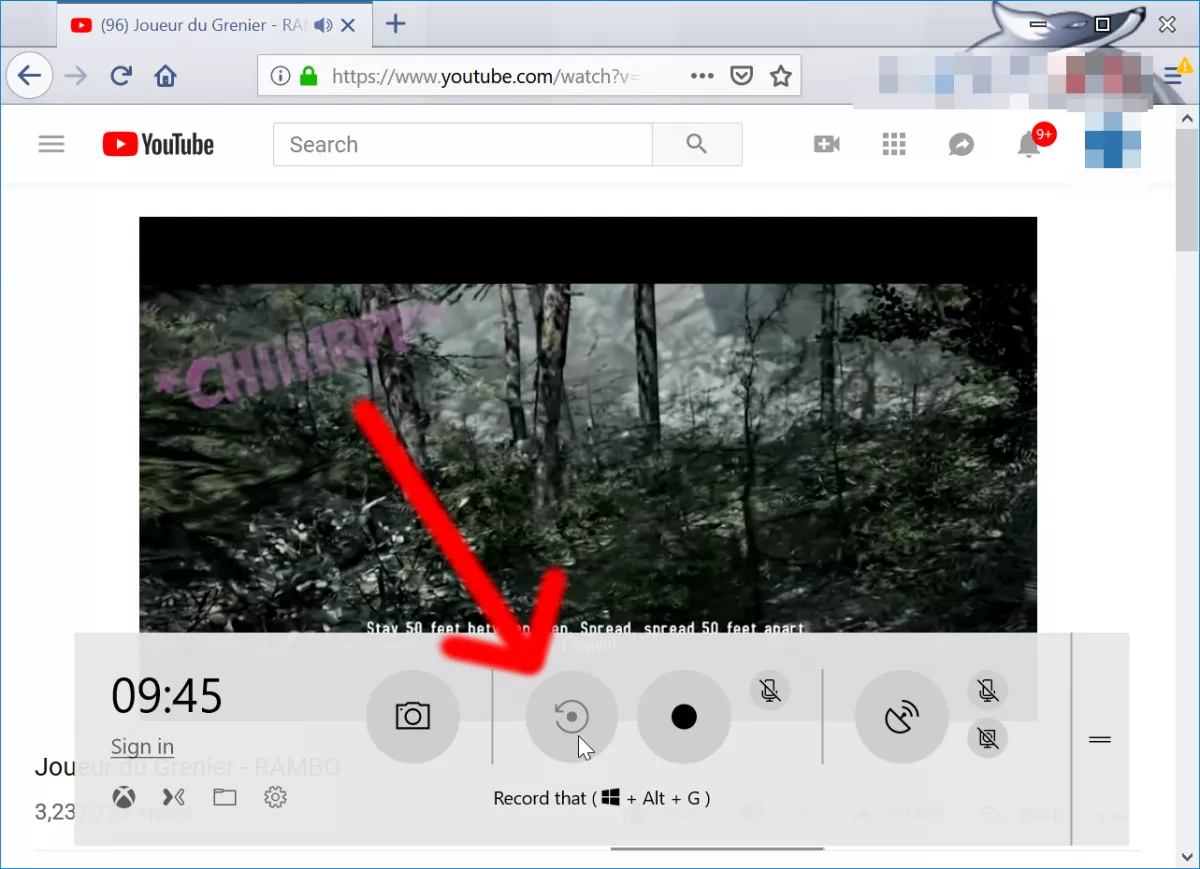Go forward in Firefox
The height and width of the screenshot is (869, 1200).
click(75, 76)
